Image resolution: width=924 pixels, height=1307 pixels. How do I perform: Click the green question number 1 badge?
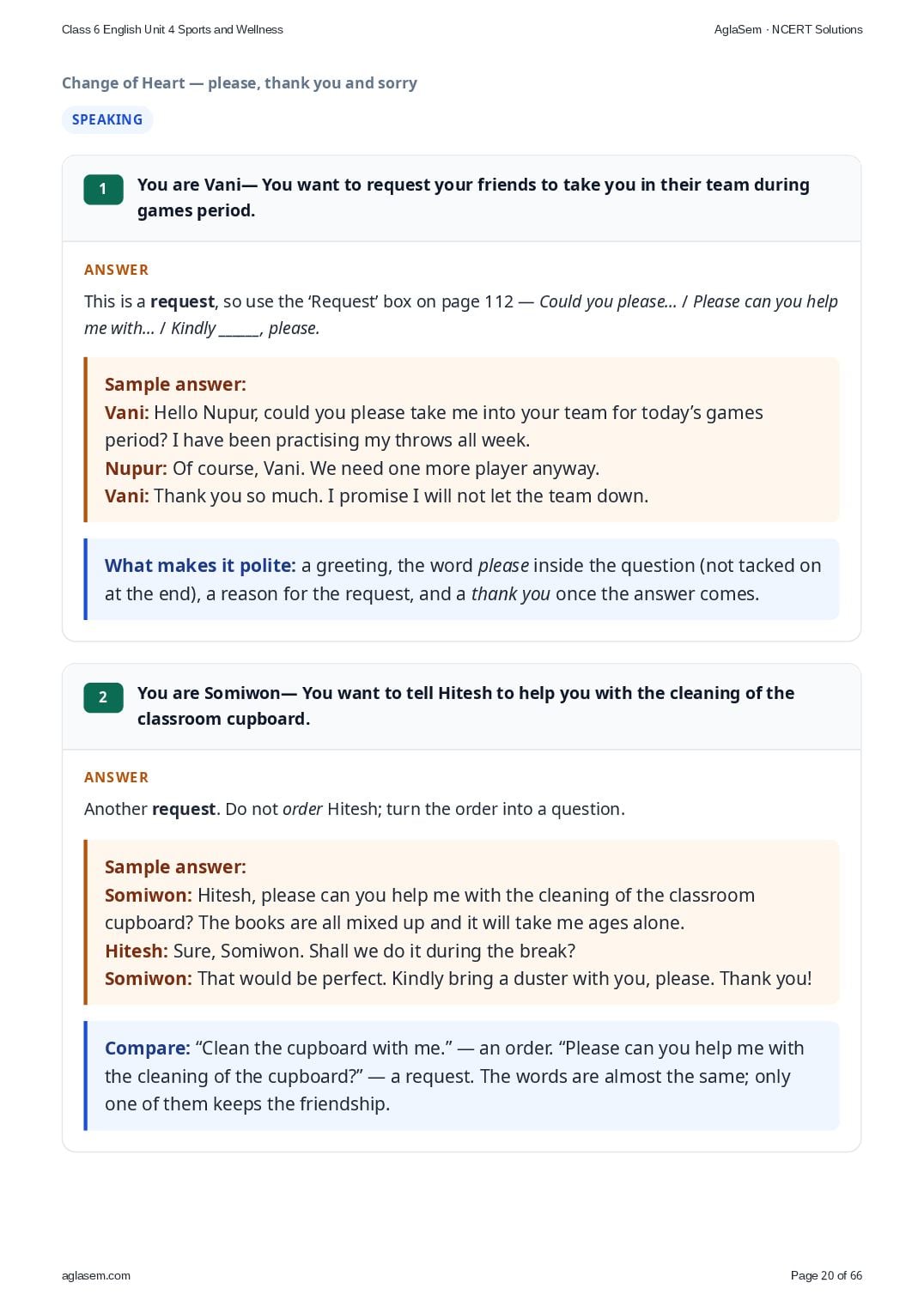coord(103,189)
